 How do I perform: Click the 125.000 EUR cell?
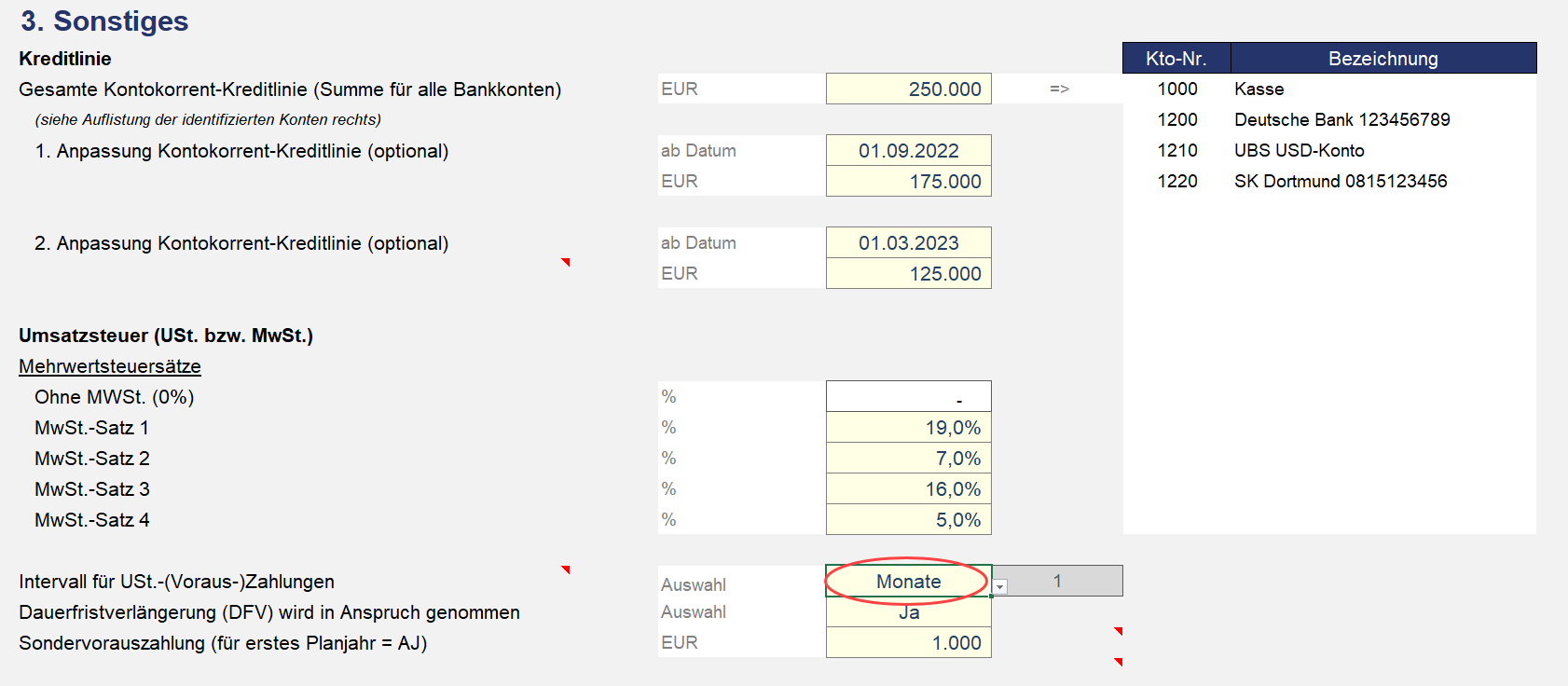pyautogui.click(x=909, y=273)
